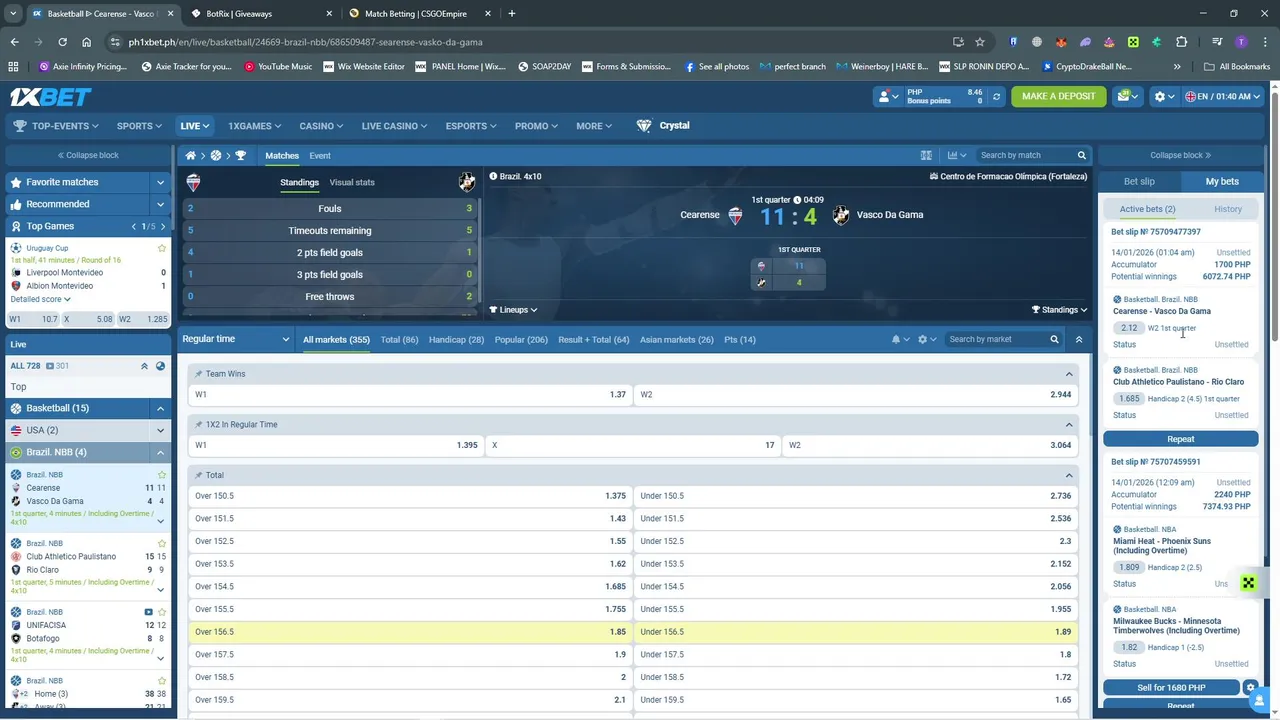The image size is (1280, 720).
Task: Collapse the left sidebar block
Action: pyautogui.click(x=88, y=156)
